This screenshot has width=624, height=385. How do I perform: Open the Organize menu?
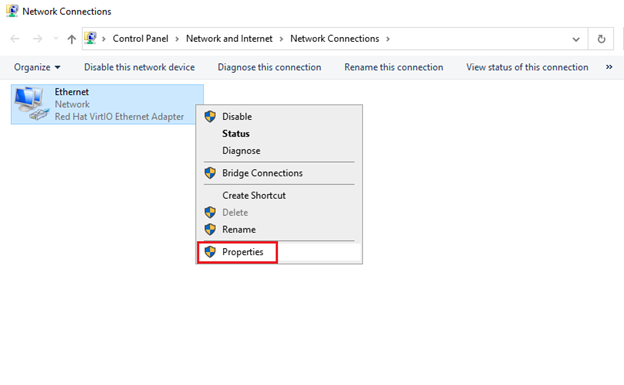[37, 67]
